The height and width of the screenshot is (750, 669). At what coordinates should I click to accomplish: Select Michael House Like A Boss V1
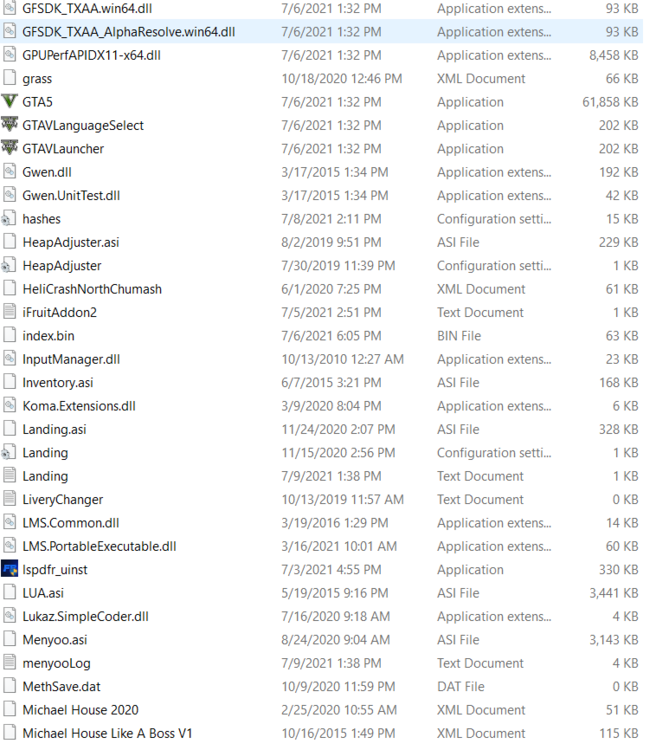pyautogui.click(x=107, y=733)
